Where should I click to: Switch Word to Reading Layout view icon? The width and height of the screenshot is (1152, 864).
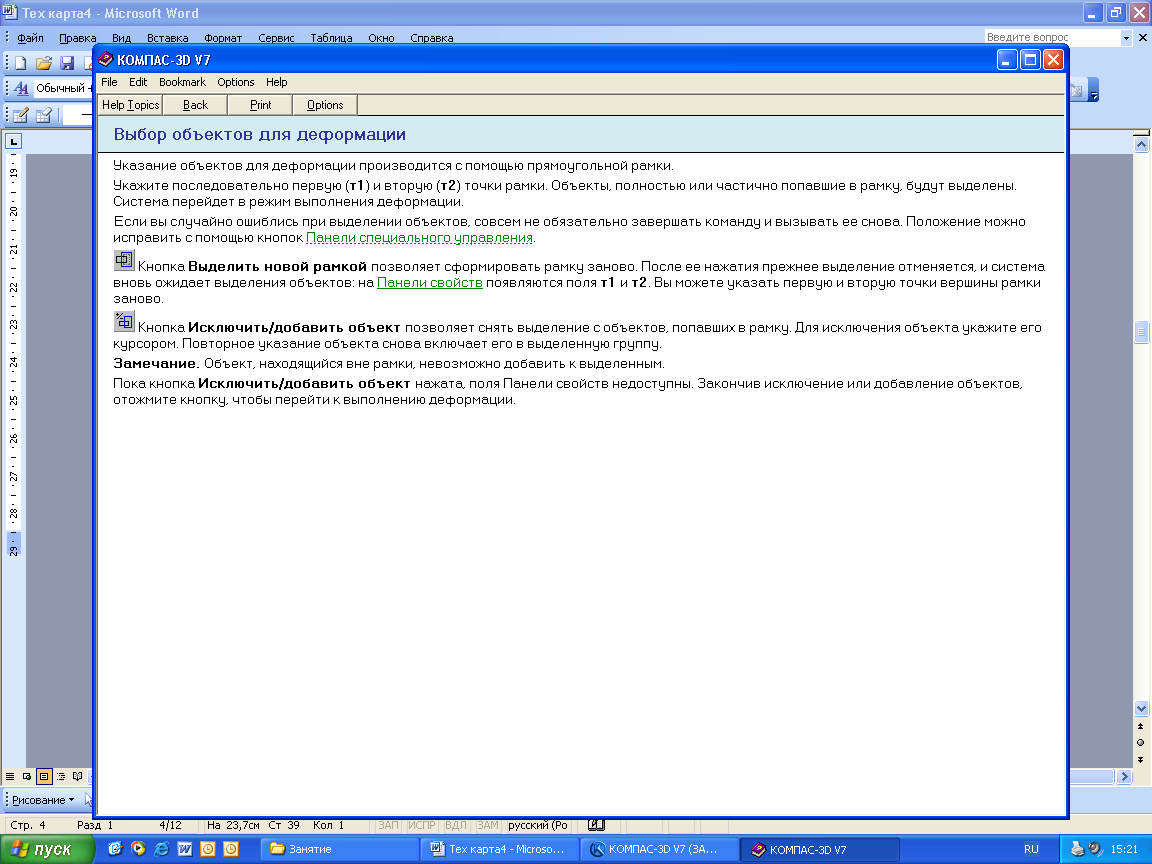click(x=77, y=776)
